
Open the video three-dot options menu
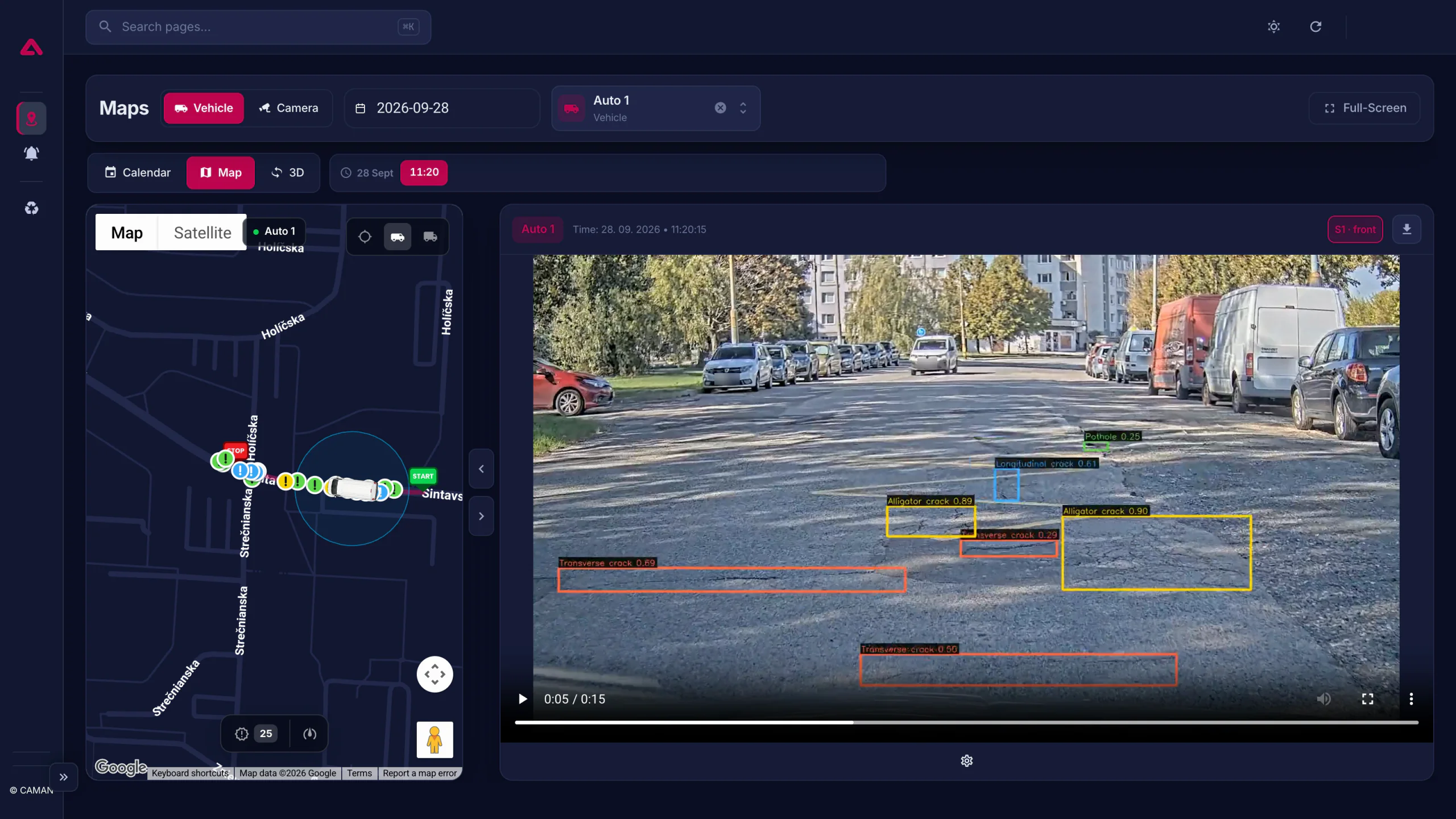point(1411,699)
